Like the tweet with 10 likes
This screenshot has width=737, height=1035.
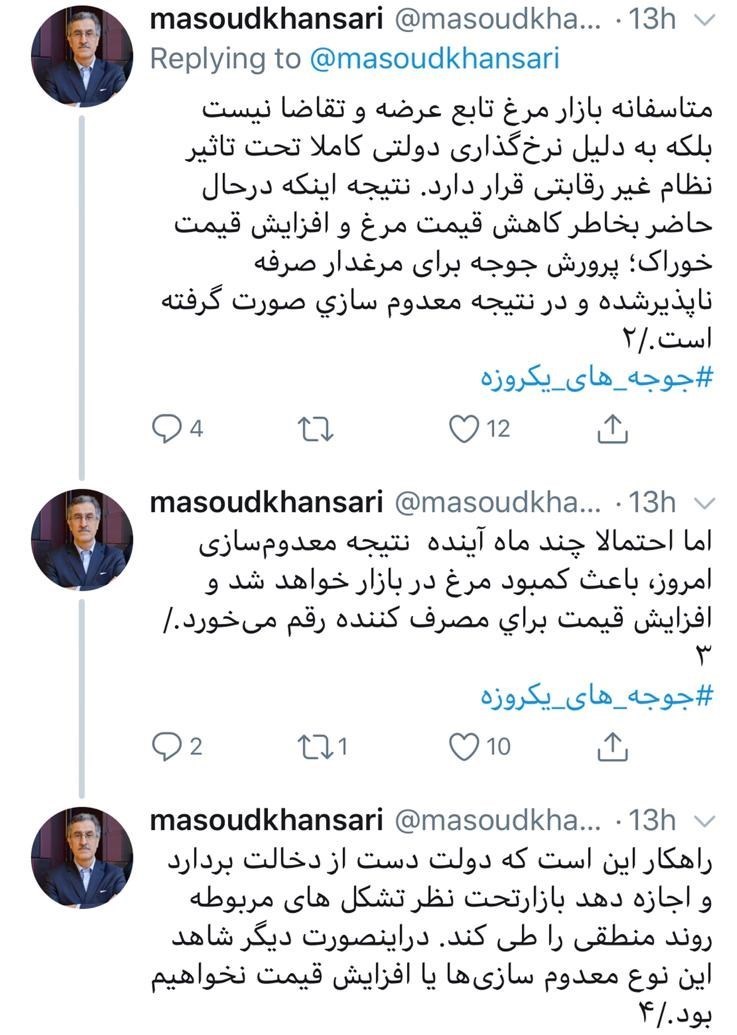click(x=463, y=746)
